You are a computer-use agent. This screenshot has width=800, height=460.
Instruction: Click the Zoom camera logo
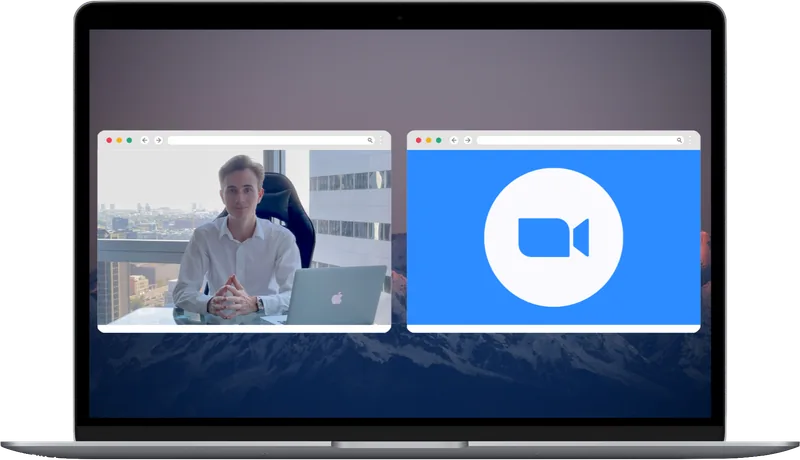554,237
